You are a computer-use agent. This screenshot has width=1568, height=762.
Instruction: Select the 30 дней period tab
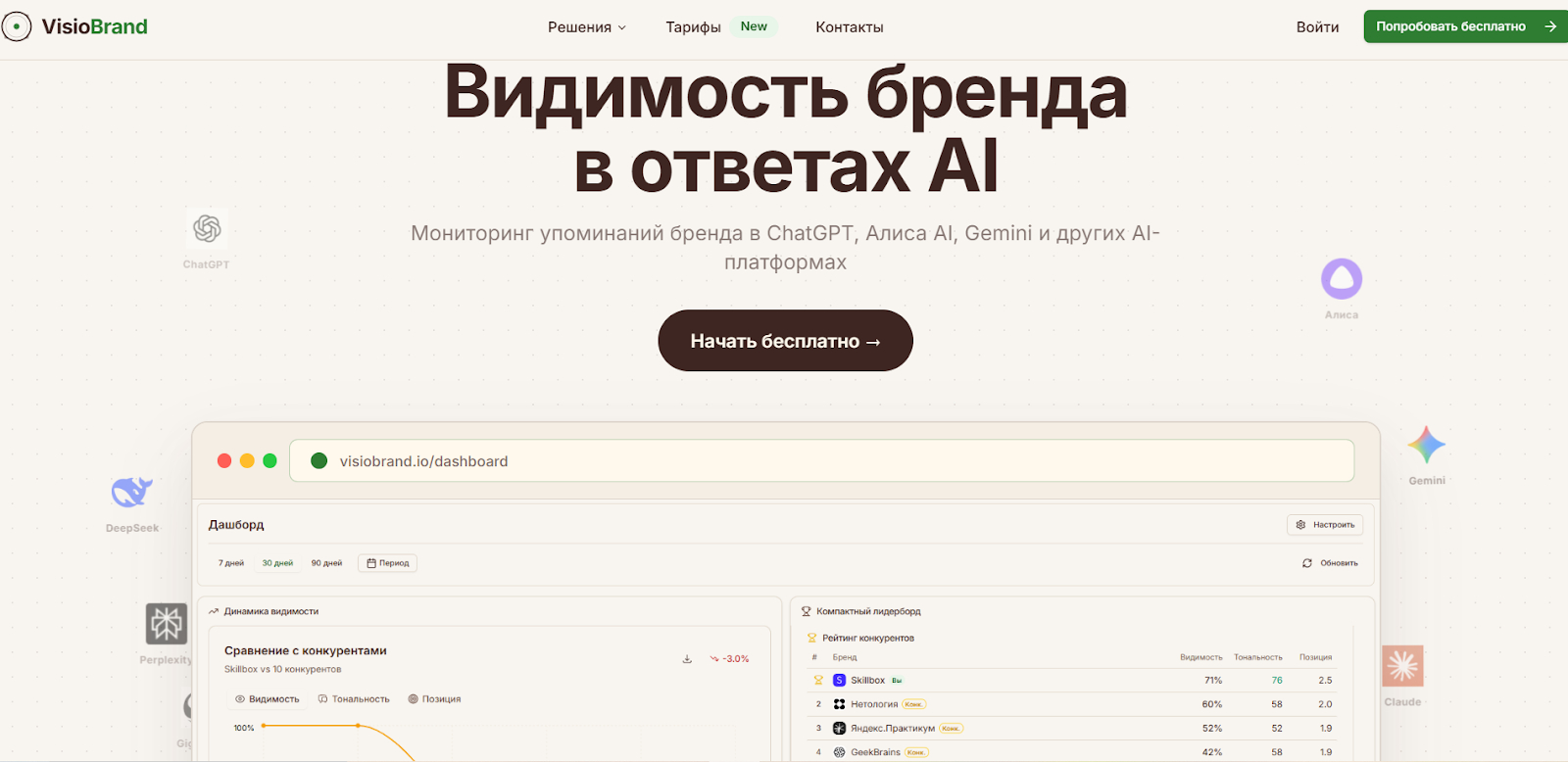(x=277, y=563)
